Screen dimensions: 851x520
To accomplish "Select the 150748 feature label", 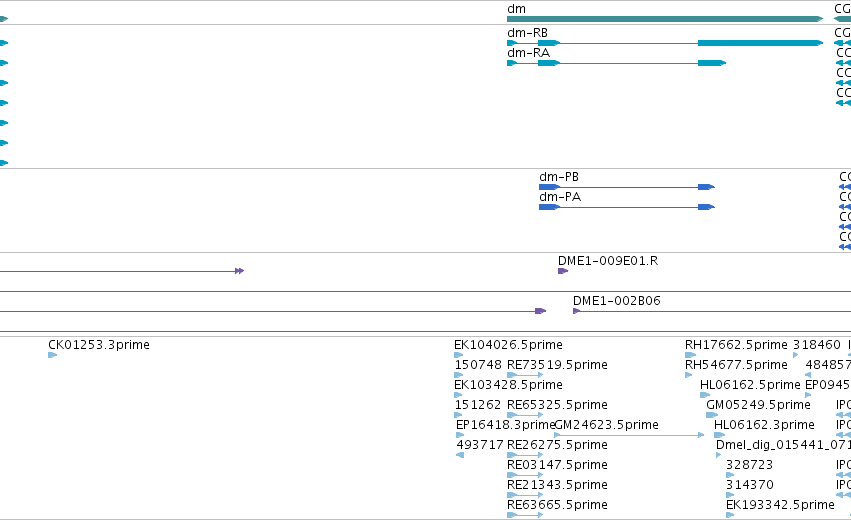I will tap(478, 365).
